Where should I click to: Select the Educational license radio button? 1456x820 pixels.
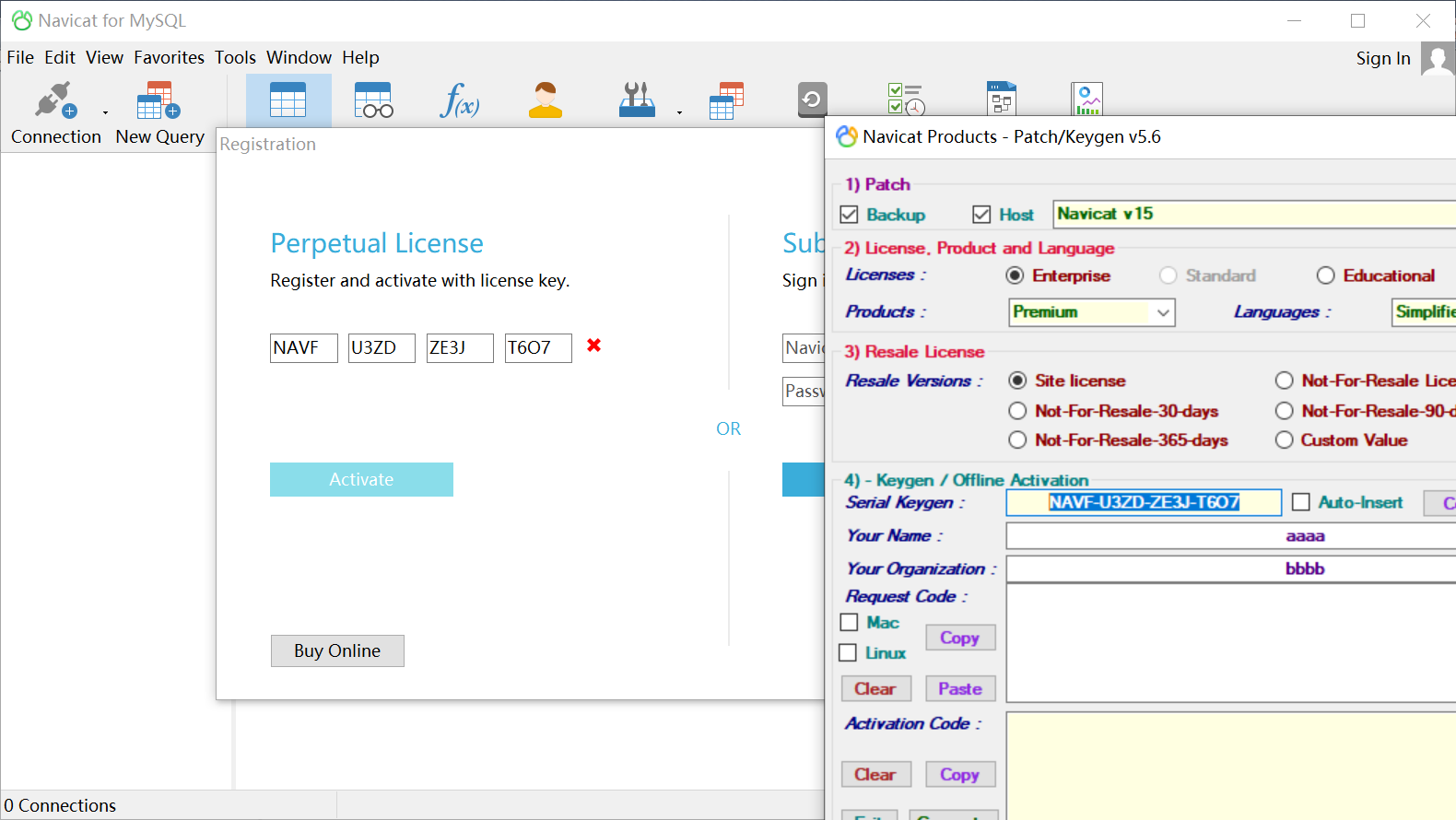tap(1326, 275)
